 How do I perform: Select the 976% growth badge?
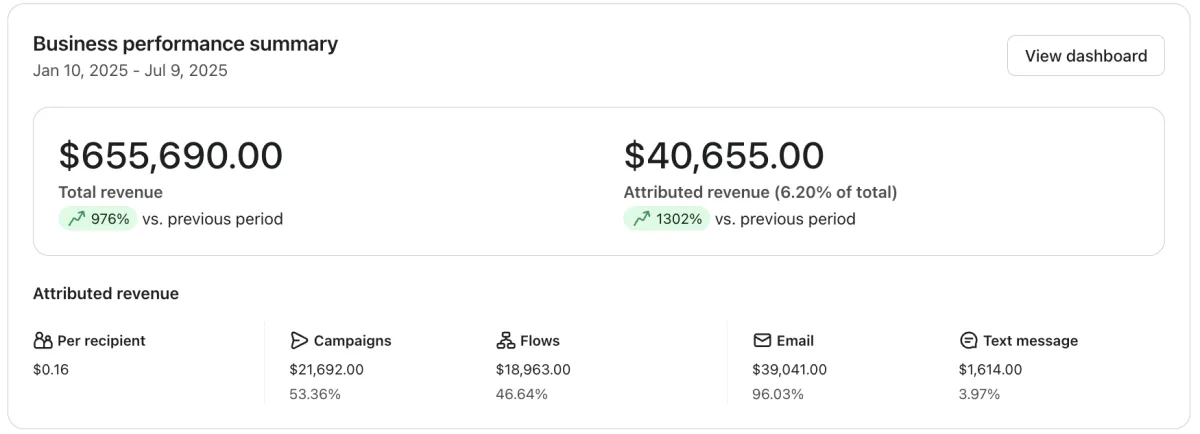pyautogui.click(x=98, y=219)
